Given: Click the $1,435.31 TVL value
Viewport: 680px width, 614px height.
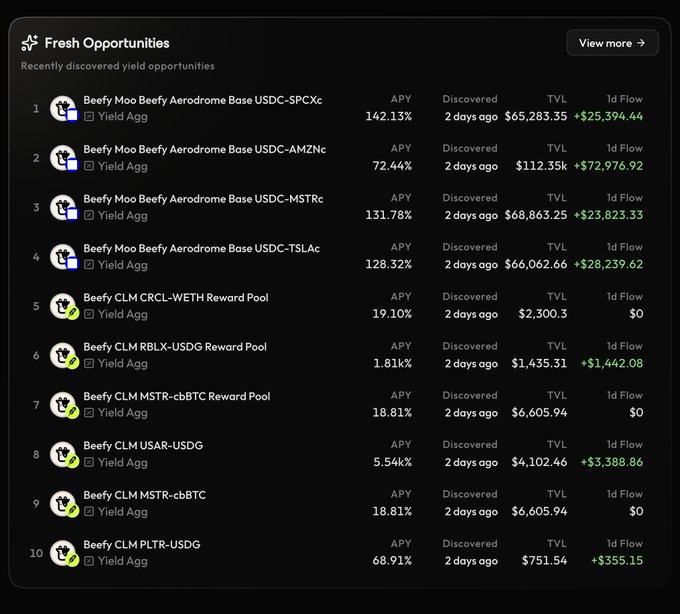Looking at the screenshot, I should click(539, 364).
